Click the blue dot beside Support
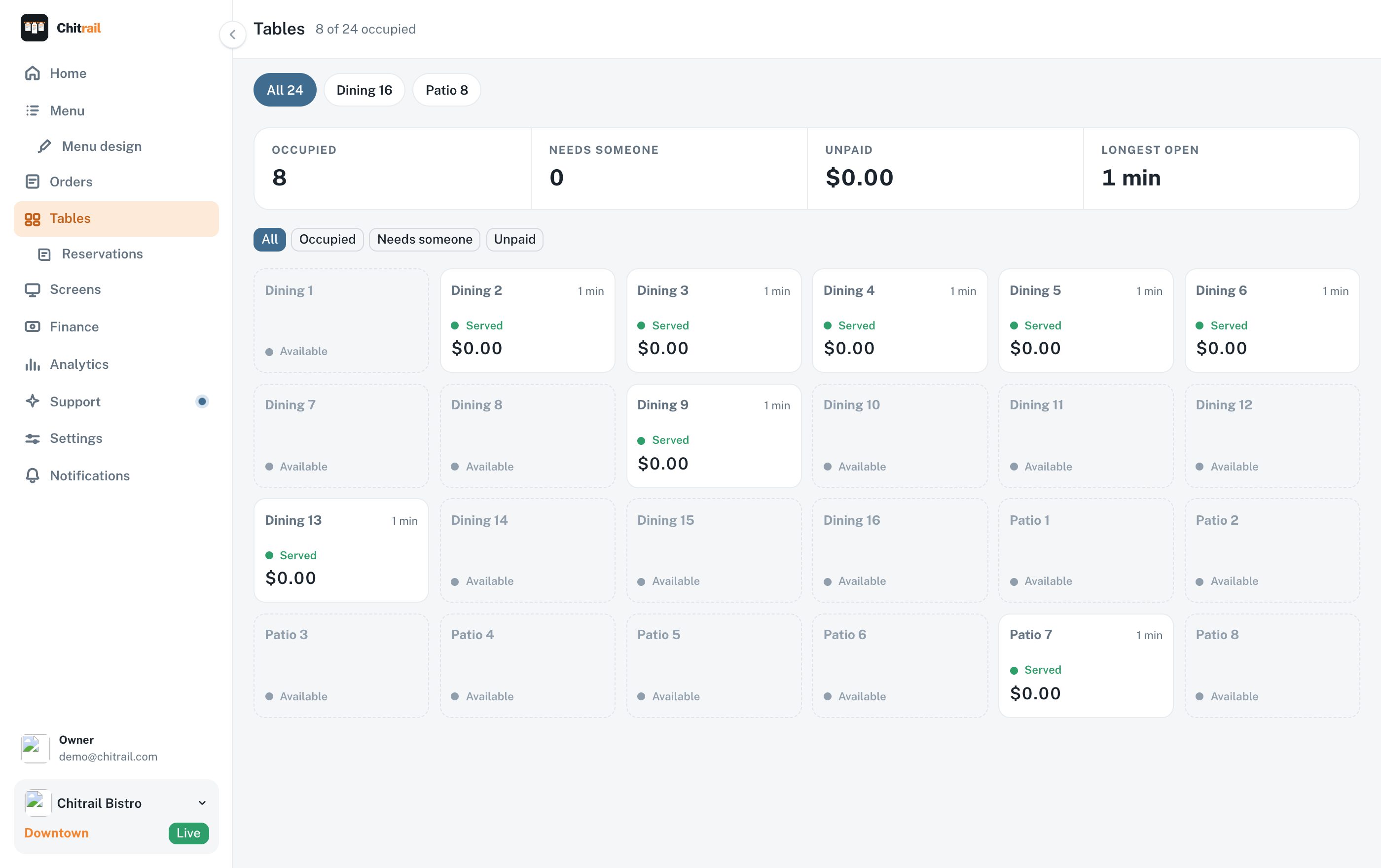 coord(202,401)
